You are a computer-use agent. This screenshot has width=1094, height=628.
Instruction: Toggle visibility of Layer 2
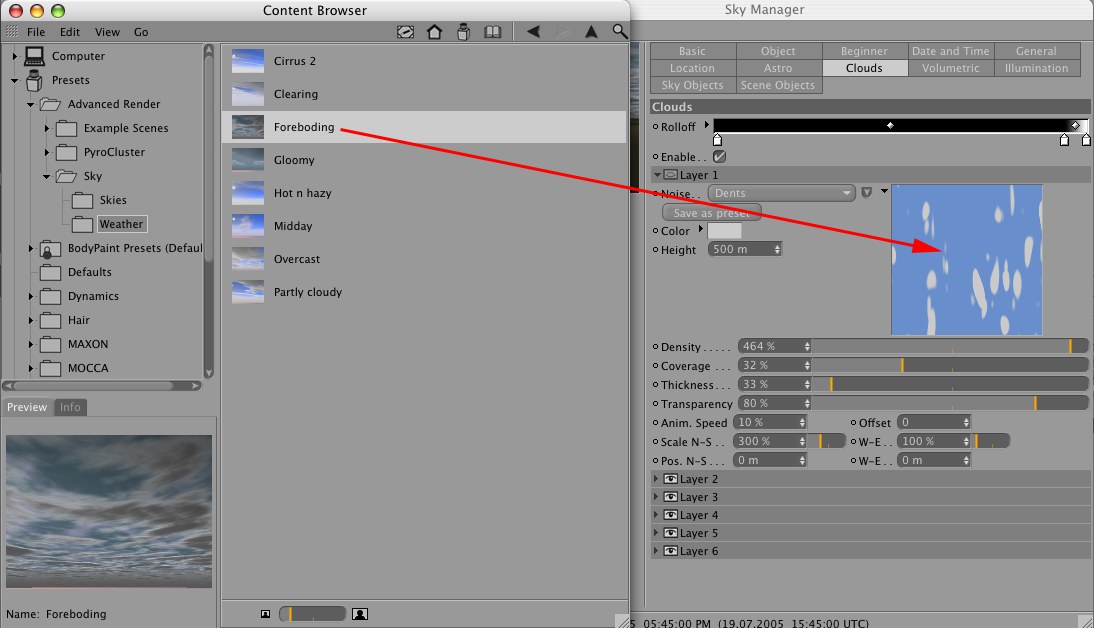click(671, 479)
